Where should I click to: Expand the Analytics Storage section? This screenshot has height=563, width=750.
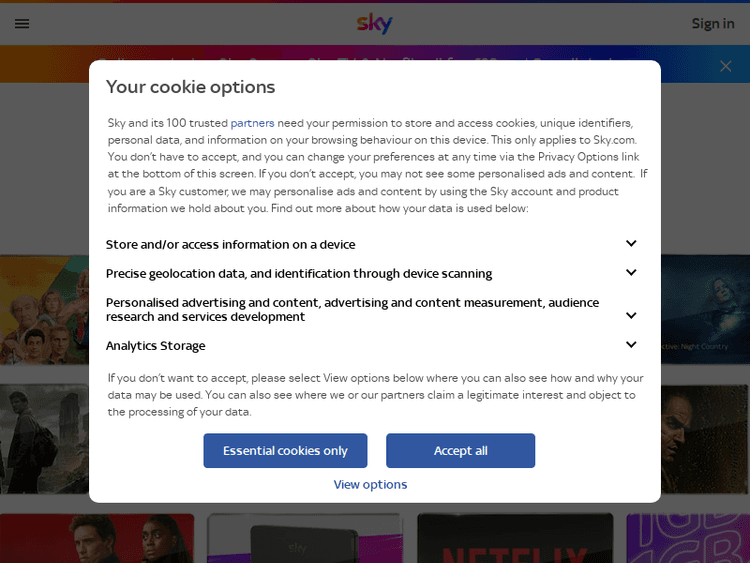pyautogui.click(x=631, y=345)
